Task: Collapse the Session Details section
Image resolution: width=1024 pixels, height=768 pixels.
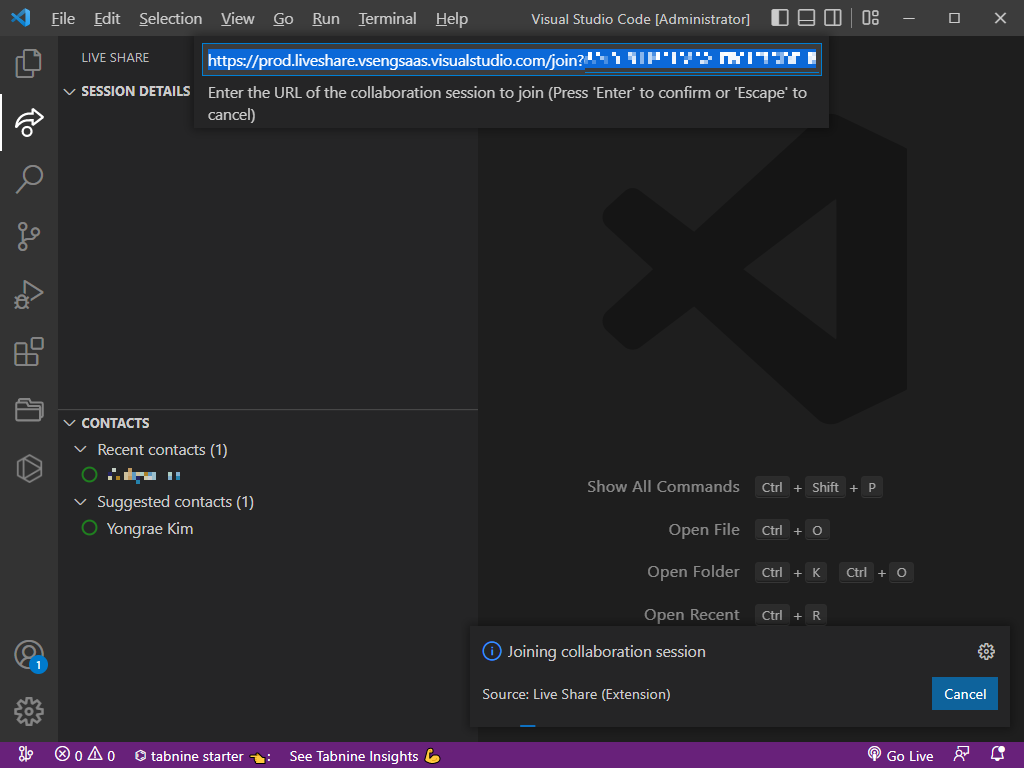Action: coord(70,91)
